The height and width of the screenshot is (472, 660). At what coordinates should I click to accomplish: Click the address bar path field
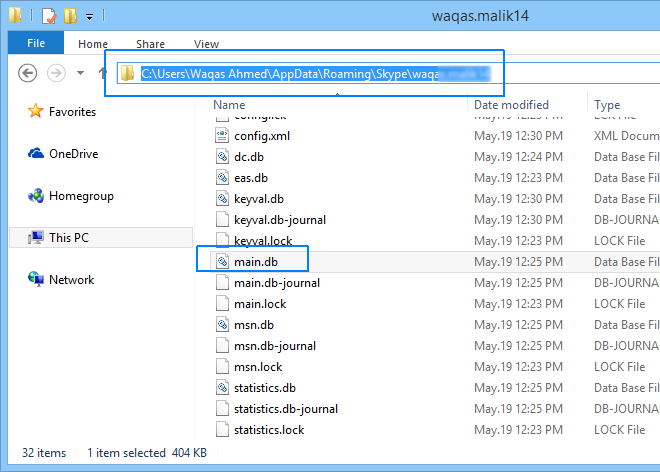[x=389, y=74]
